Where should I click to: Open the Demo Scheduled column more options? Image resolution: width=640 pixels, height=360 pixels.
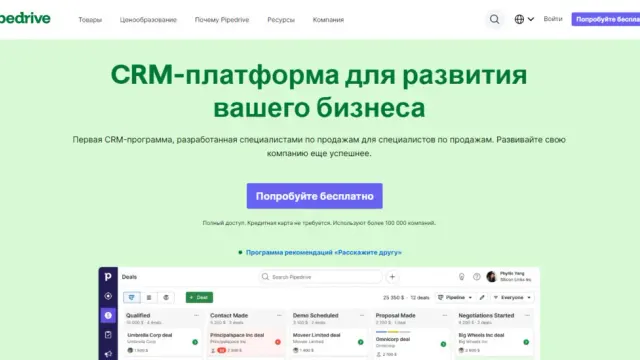pyautogui.click(x=362, y=316)
